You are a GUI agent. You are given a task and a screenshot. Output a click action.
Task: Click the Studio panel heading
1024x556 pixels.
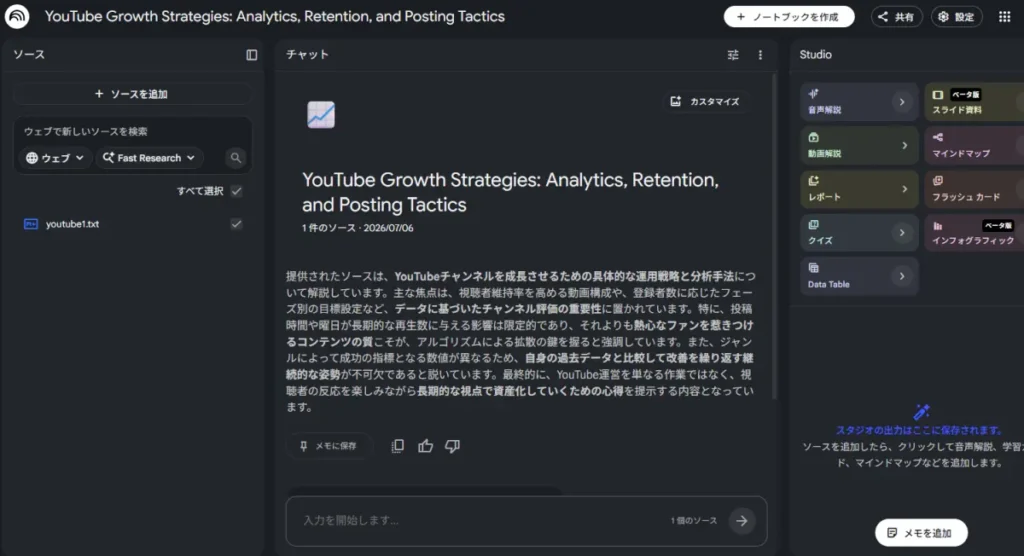(816, 55)
